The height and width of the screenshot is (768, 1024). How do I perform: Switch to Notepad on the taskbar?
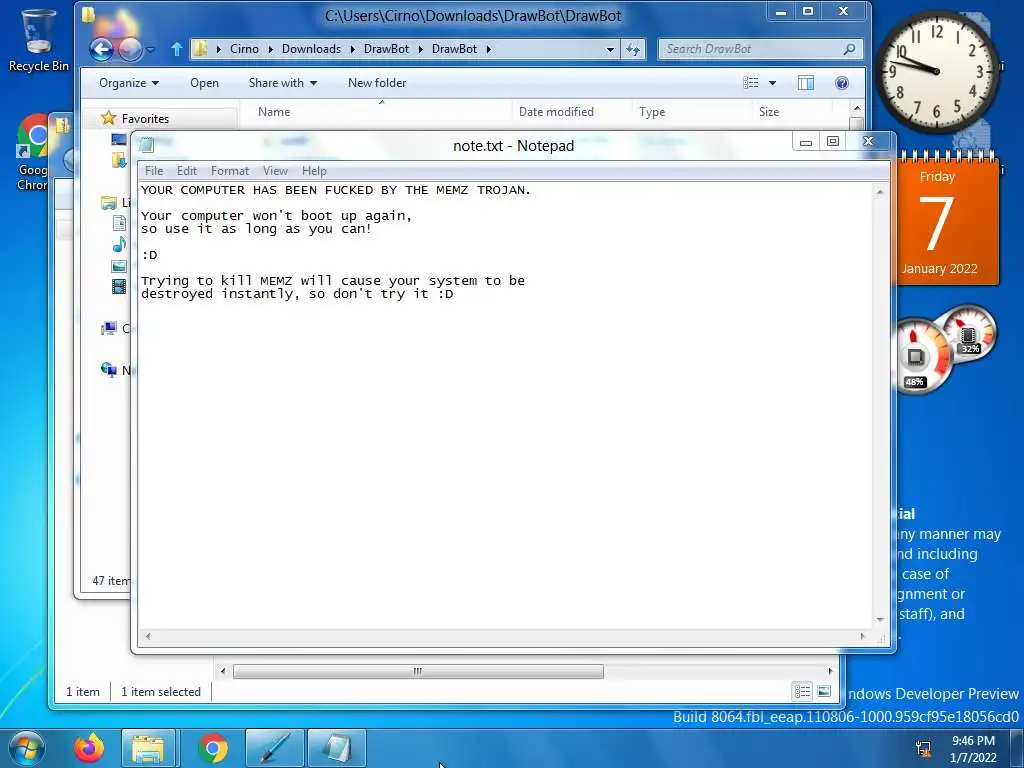[337, 748]
